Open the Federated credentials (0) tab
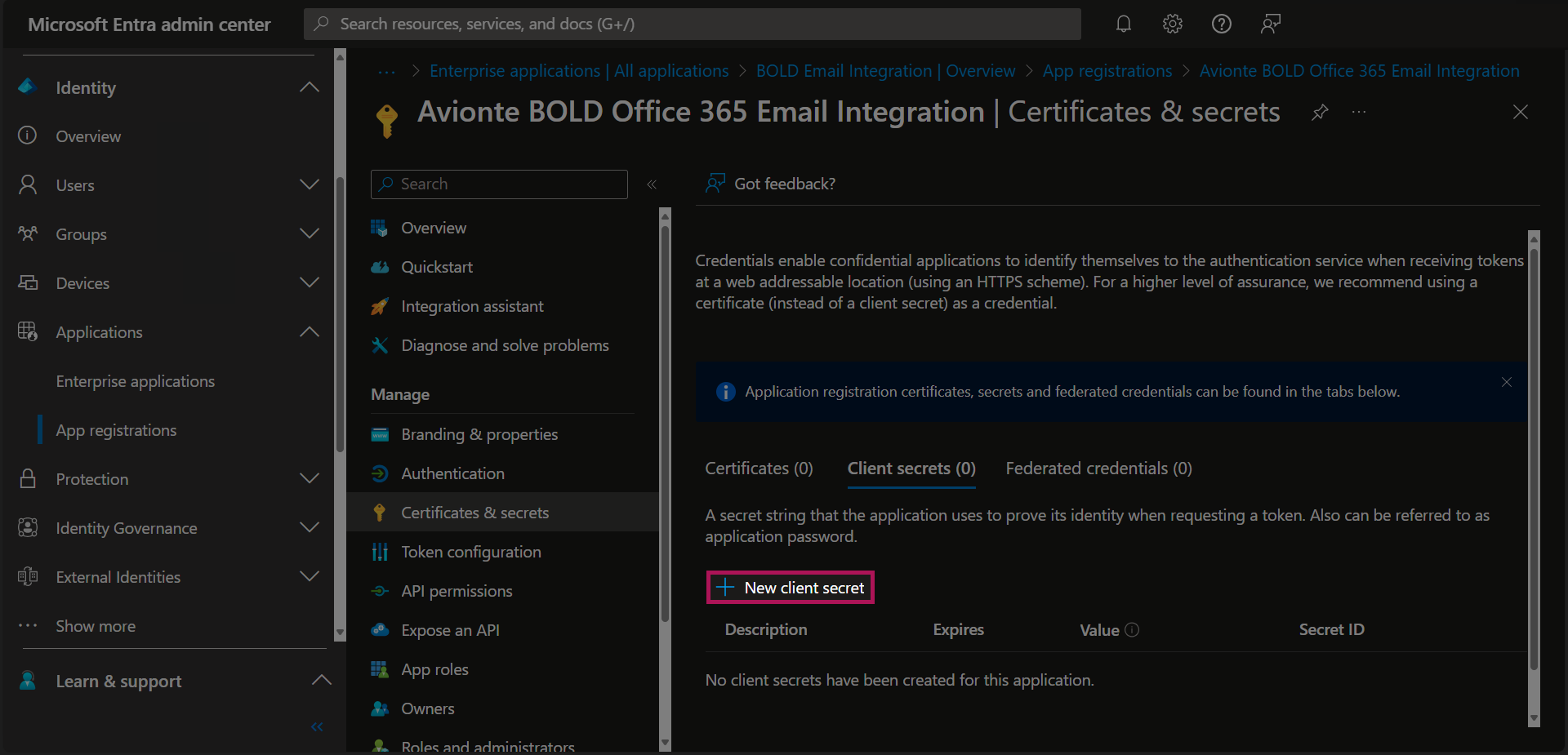The height and width of the screenshot is (755, 1568). point(1098,469)
